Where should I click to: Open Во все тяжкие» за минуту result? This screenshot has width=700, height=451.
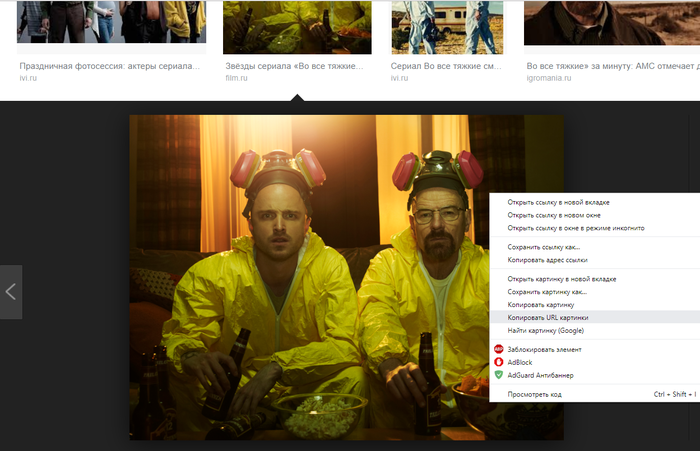pos(613,66)
